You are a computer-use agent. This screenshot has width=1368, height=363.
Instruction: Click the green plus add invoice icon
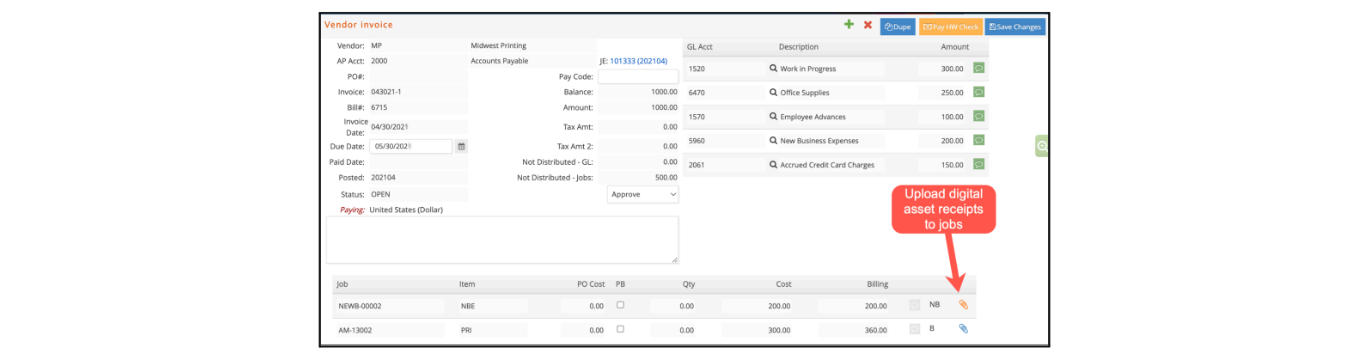849,25
